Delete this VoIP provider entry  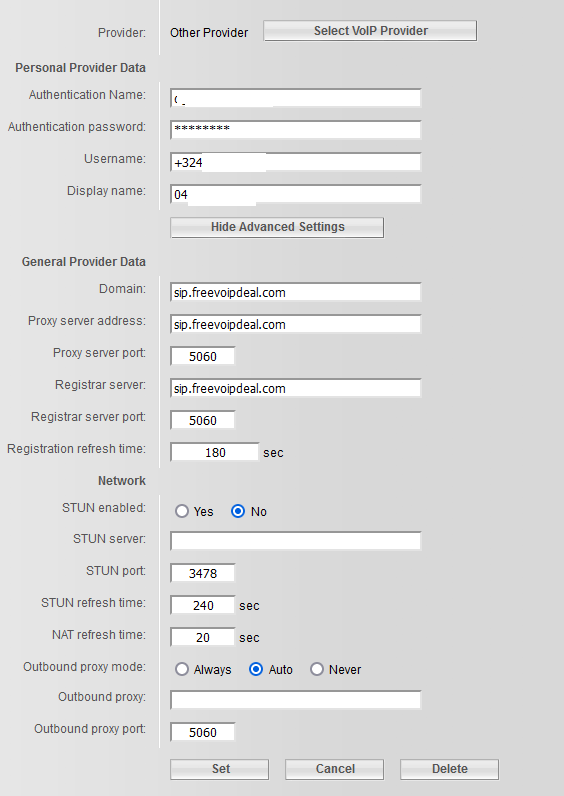[449, 769]
